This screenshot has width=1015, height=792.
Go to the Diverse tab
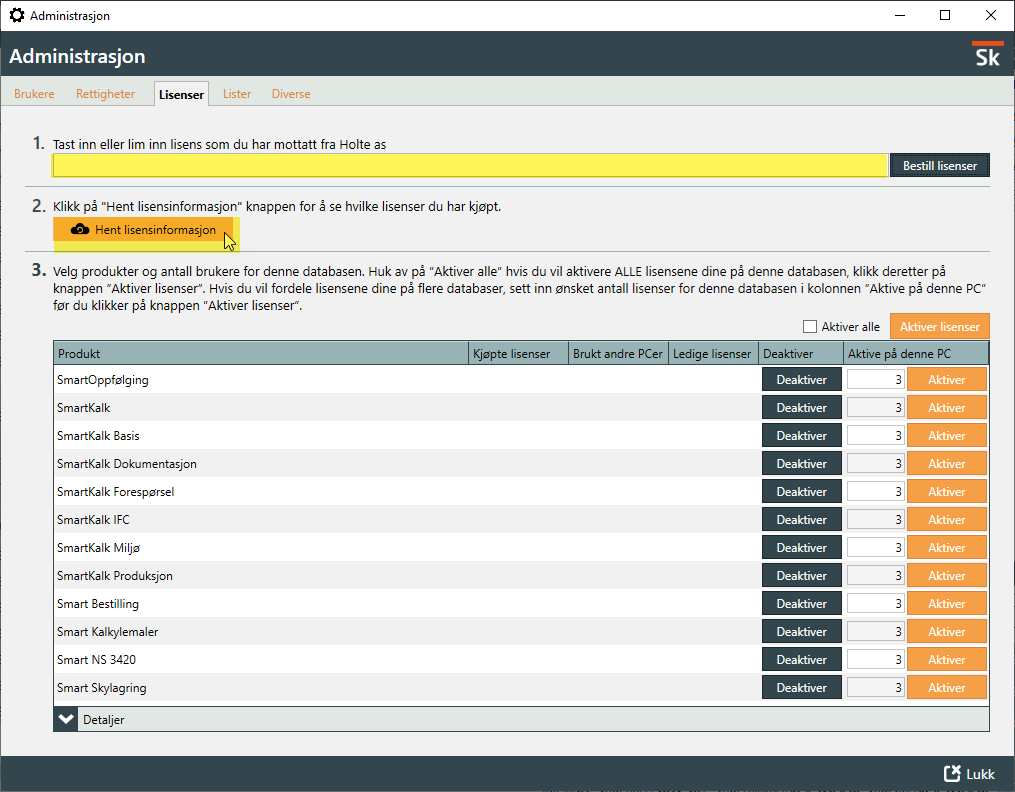[291, 94]
